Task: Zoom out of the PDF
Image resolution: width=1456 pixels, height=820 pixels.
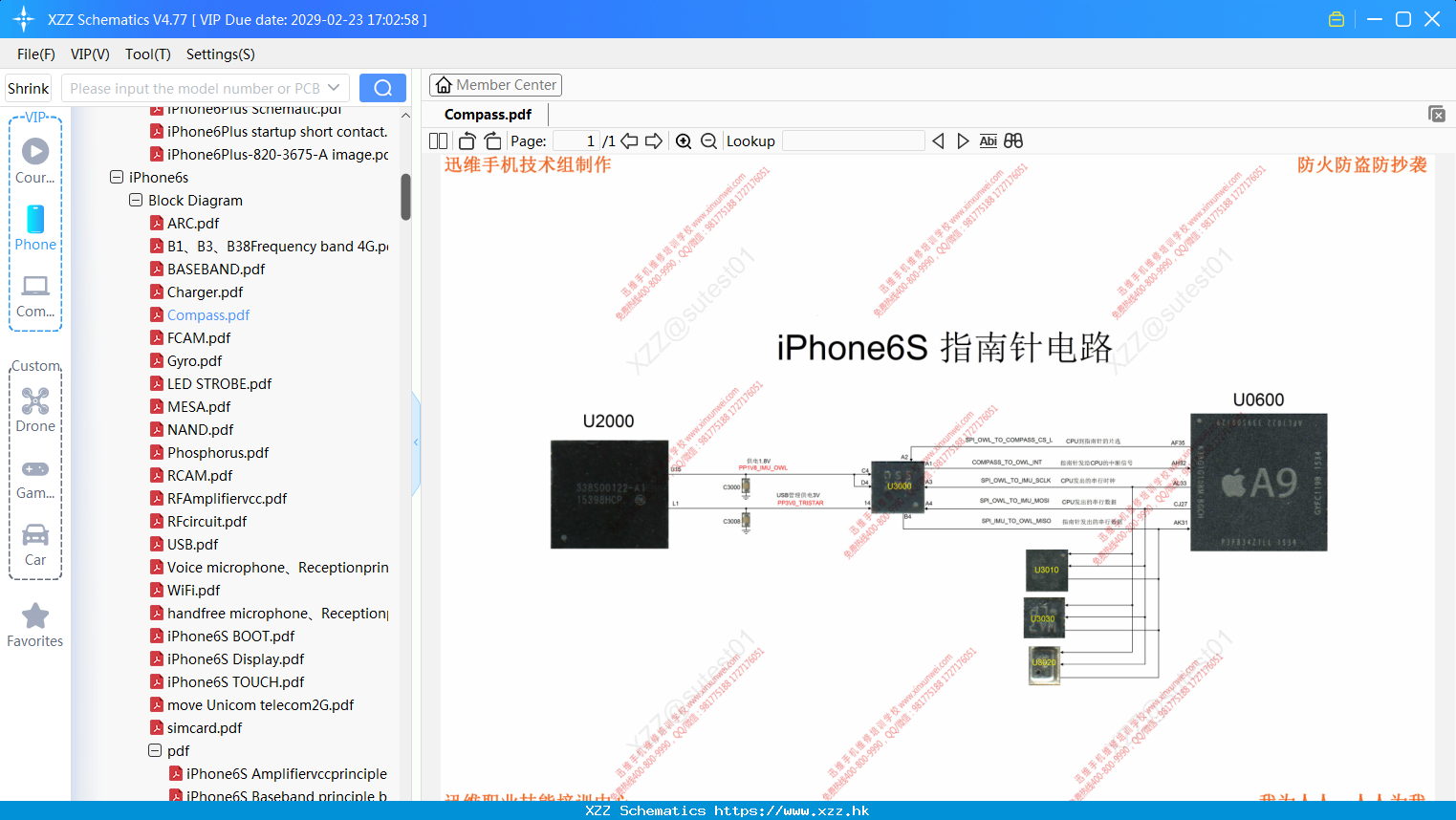Action: coord(708,140)
